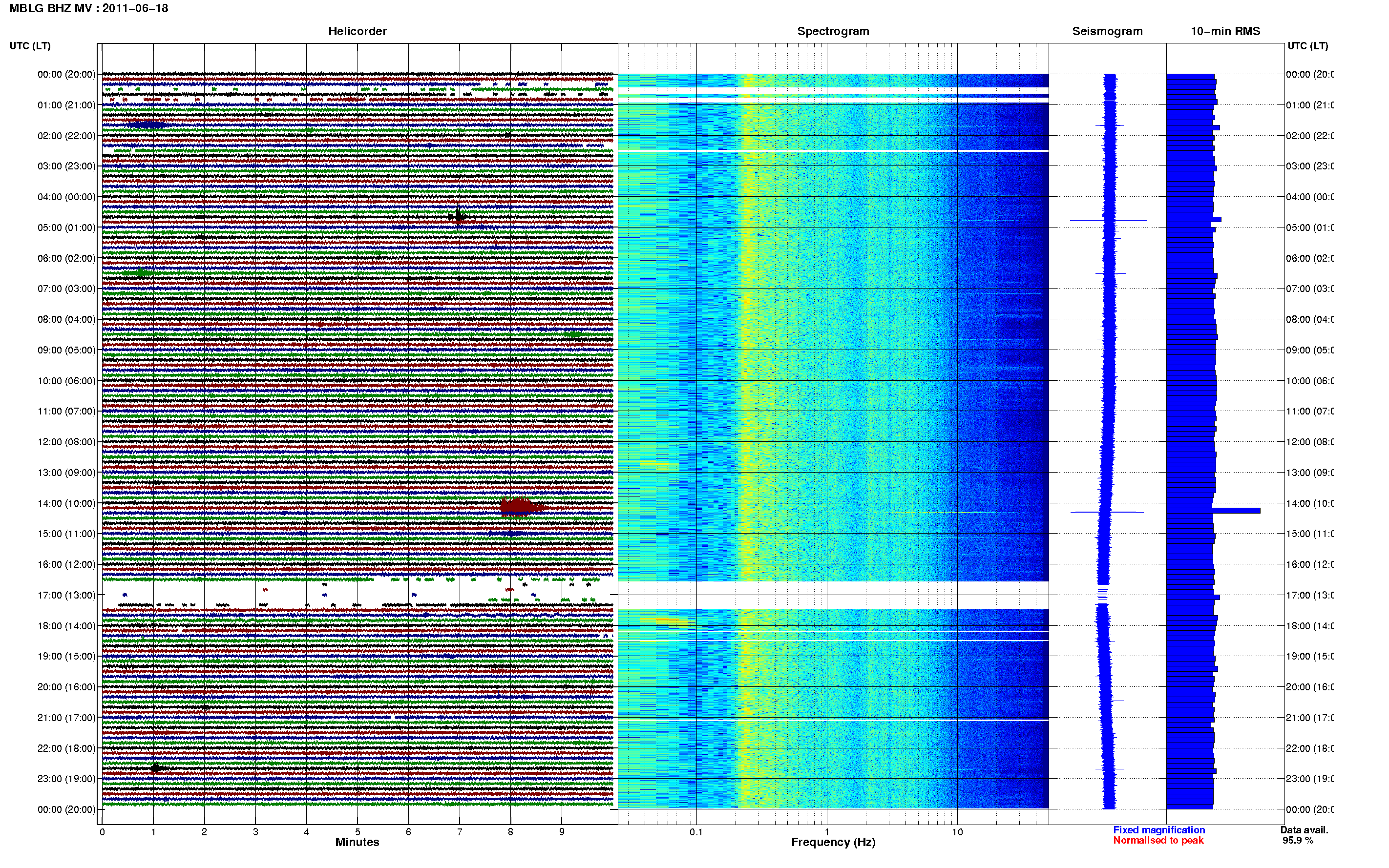Click the '10' frequency tick label
The width and height of the screenshot is (1389, 868).
tap(957, 832)
